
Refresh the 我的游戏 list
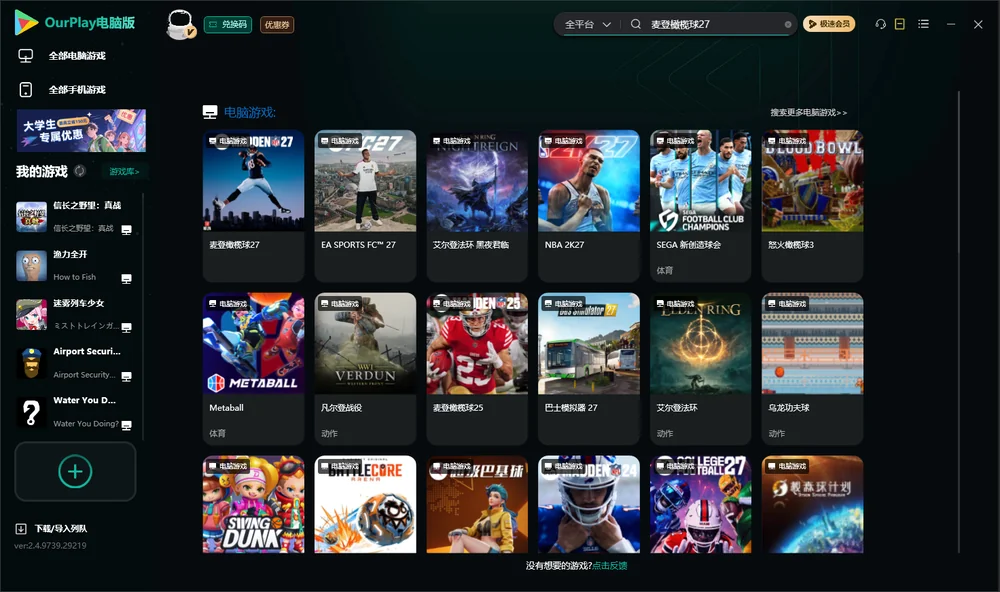tap(80, 171)
